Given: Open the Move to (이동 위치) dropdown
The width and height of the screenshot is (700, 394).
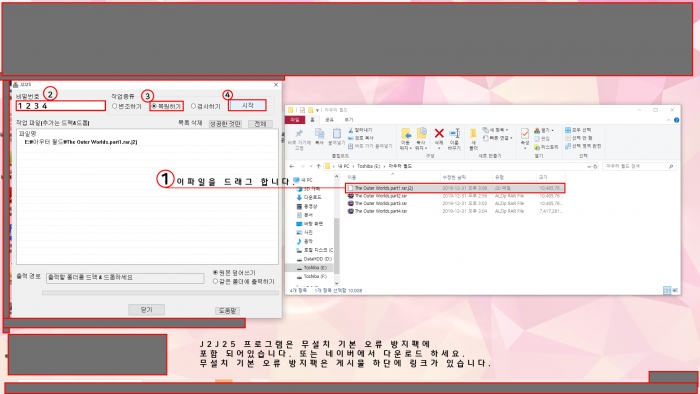Looking at the screenshot, I should (x=405, y=139).
